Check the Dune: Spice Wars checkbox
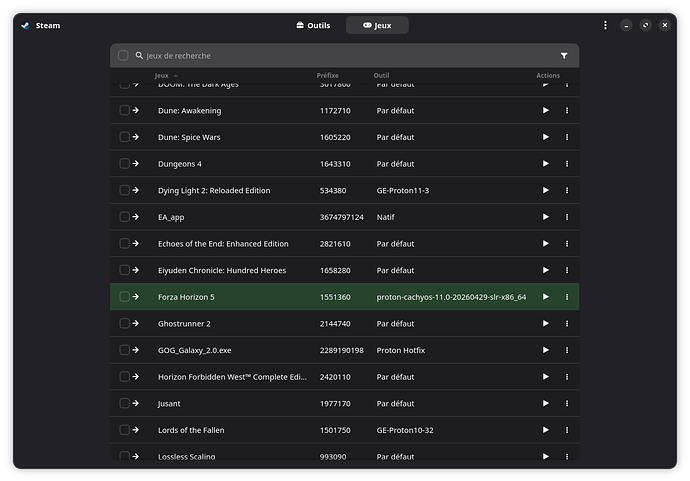 [125, 137]
